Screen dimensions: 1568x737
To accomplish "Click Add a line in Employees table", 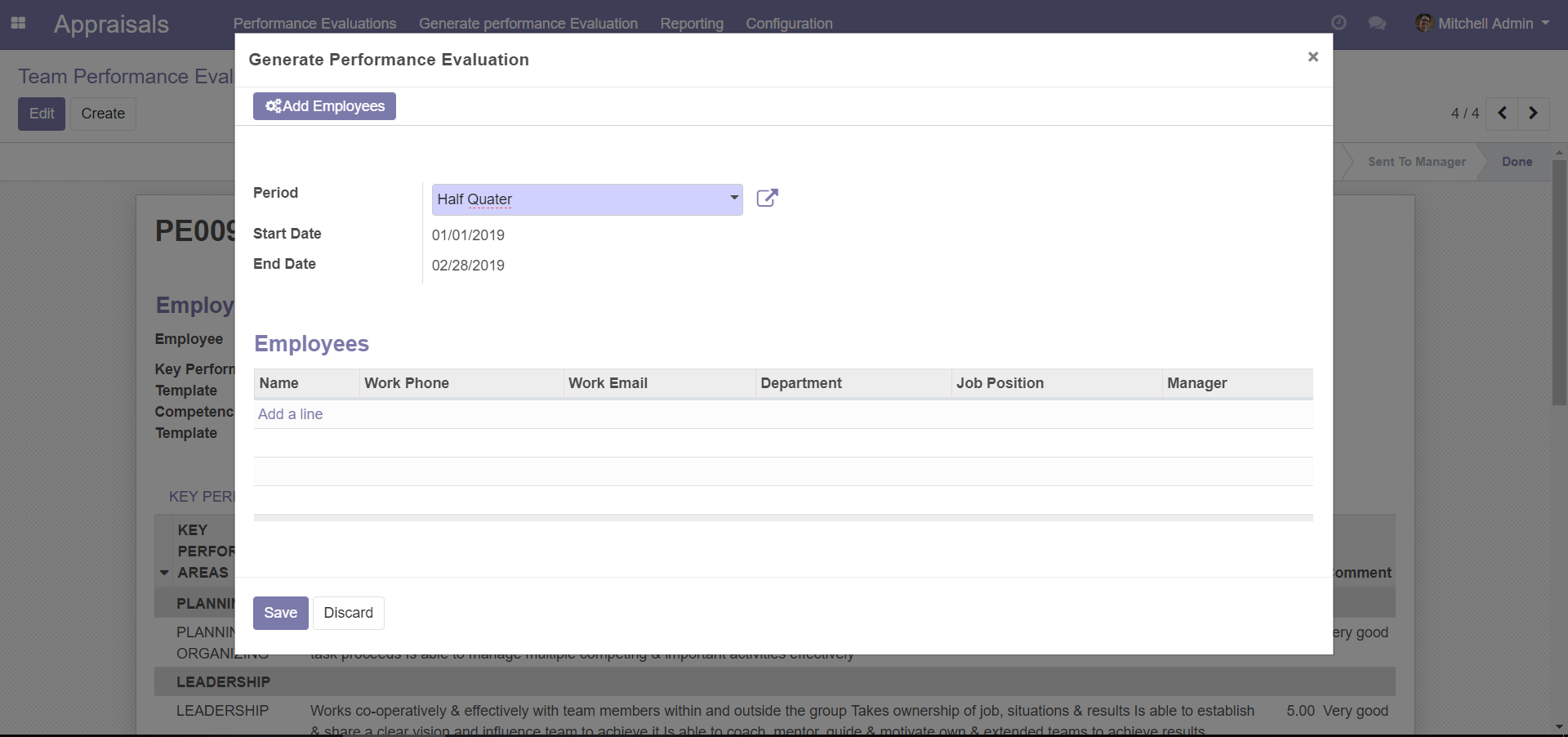I will pos(290,414).
